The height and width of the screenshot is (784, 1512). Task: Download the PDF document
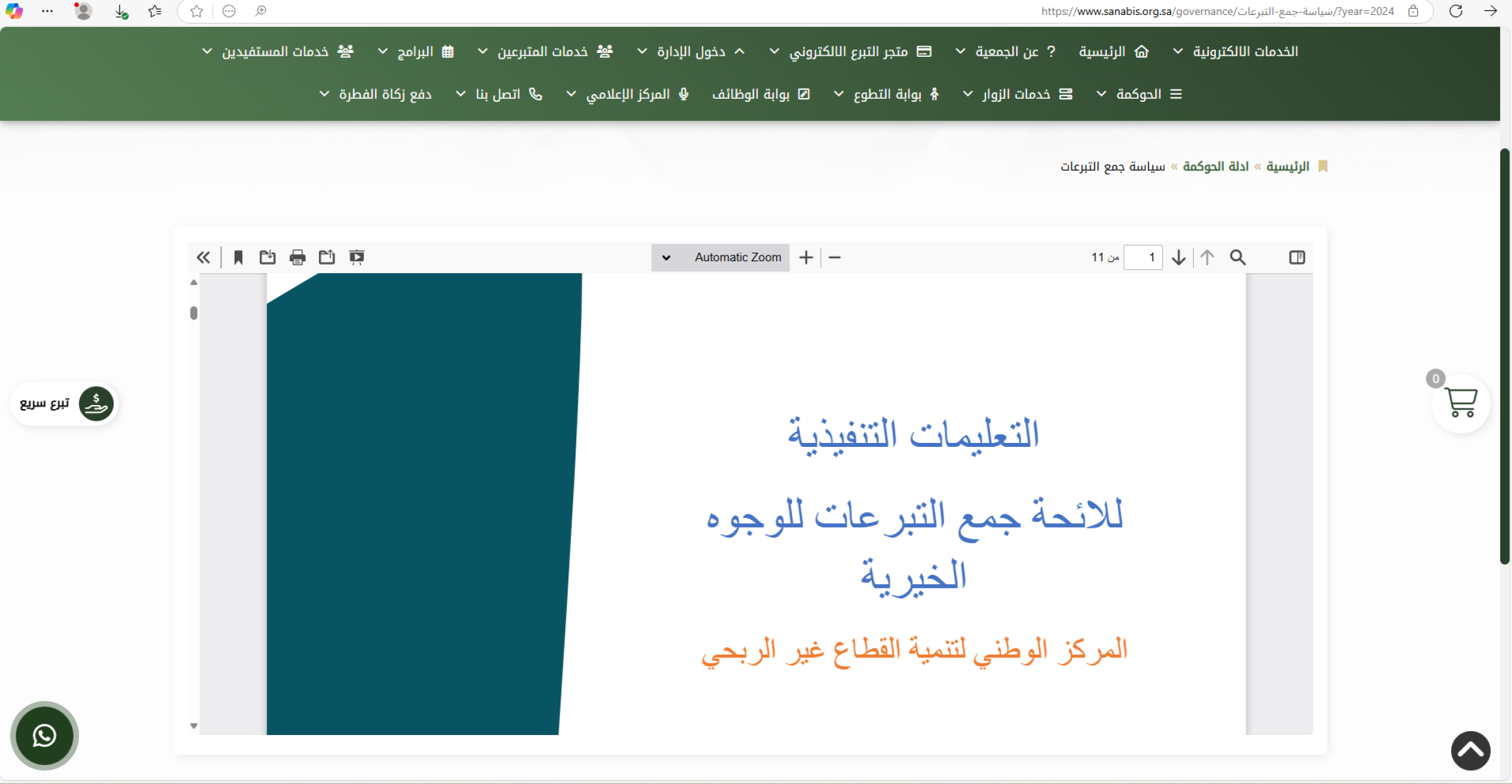coord(267,257)
